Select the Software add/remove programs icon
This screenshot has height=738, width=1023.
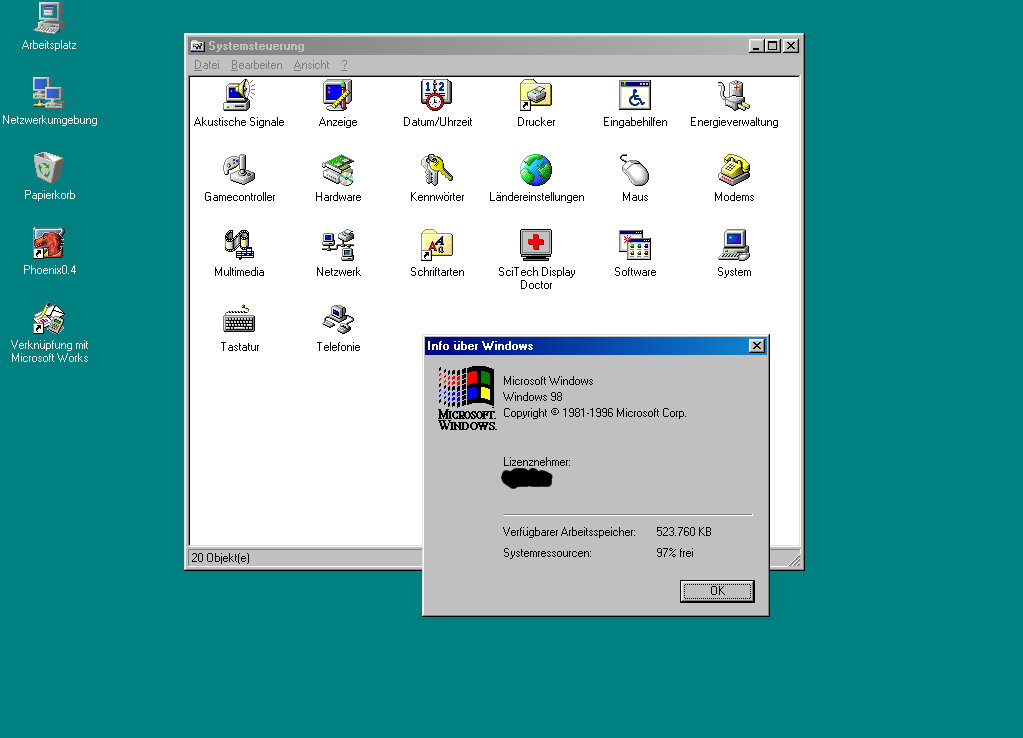(x=635, y=245)
